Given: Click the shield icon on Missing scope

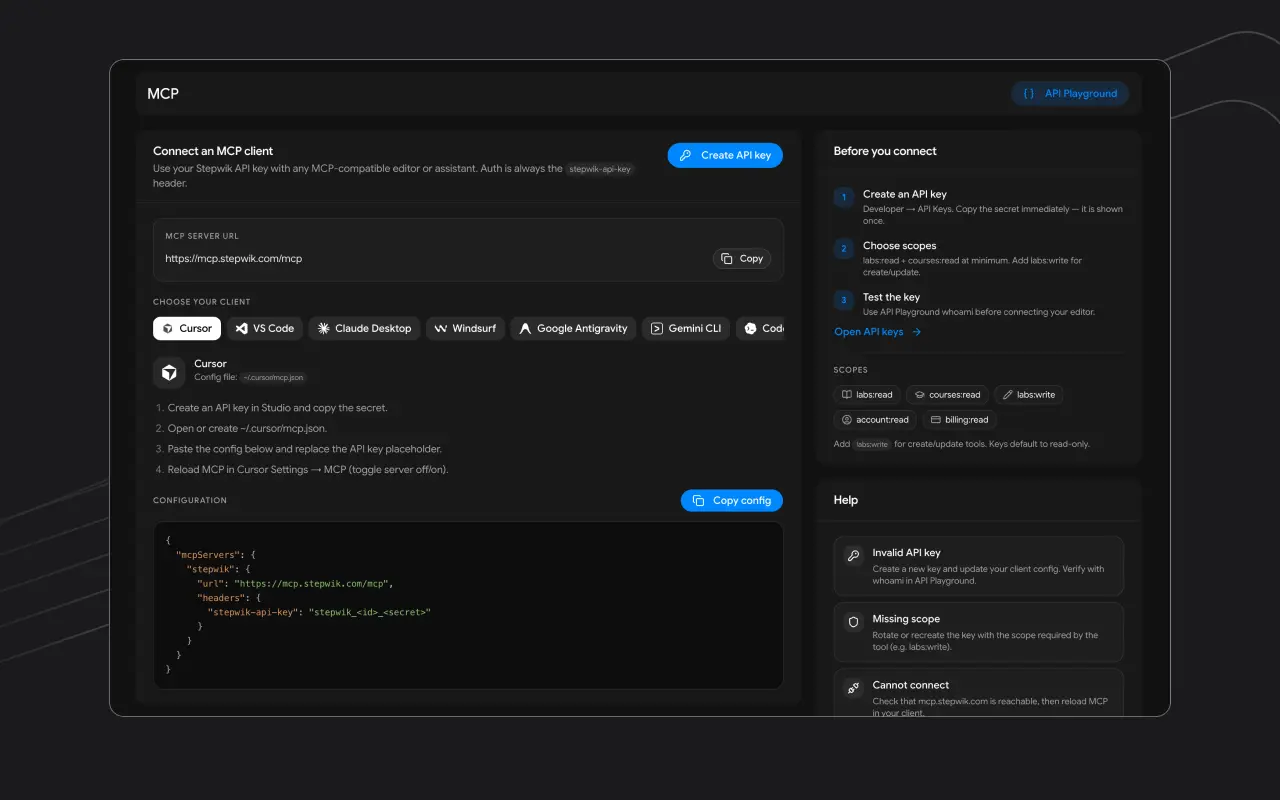Looking at the screenshot, I should (x=854, y=621).
